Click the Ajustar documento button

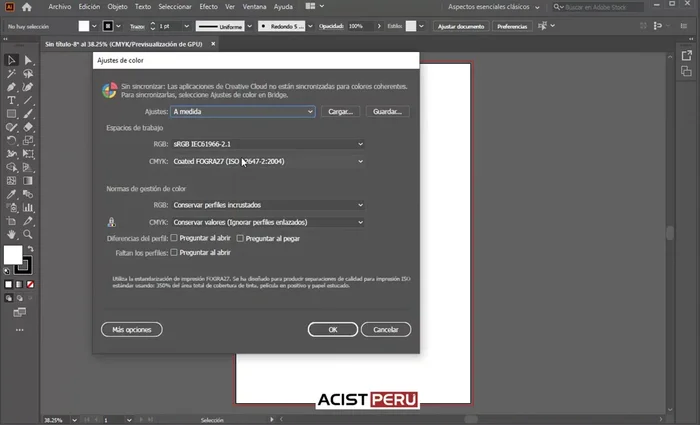click(x=461, y=26)
